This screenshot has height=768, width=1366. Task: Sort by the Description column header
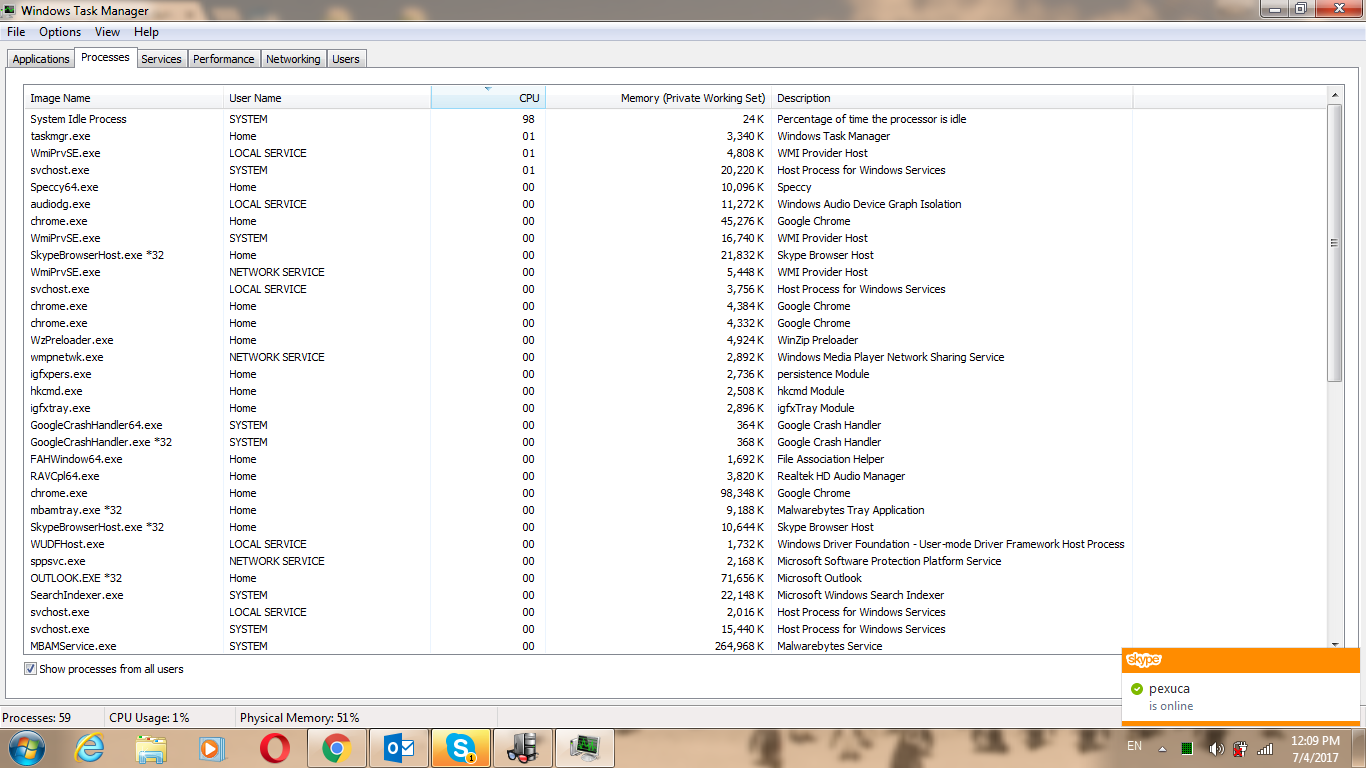(x=952, y=98)
